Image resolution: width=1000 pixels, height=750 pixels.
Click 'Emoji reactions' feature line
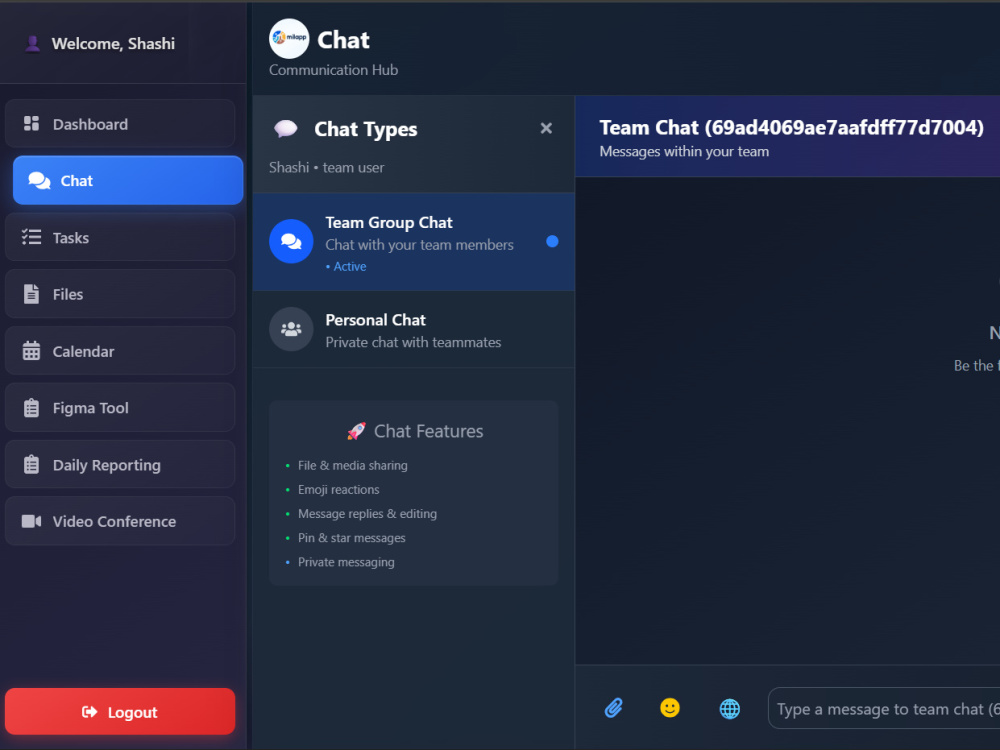pos(339,490)
